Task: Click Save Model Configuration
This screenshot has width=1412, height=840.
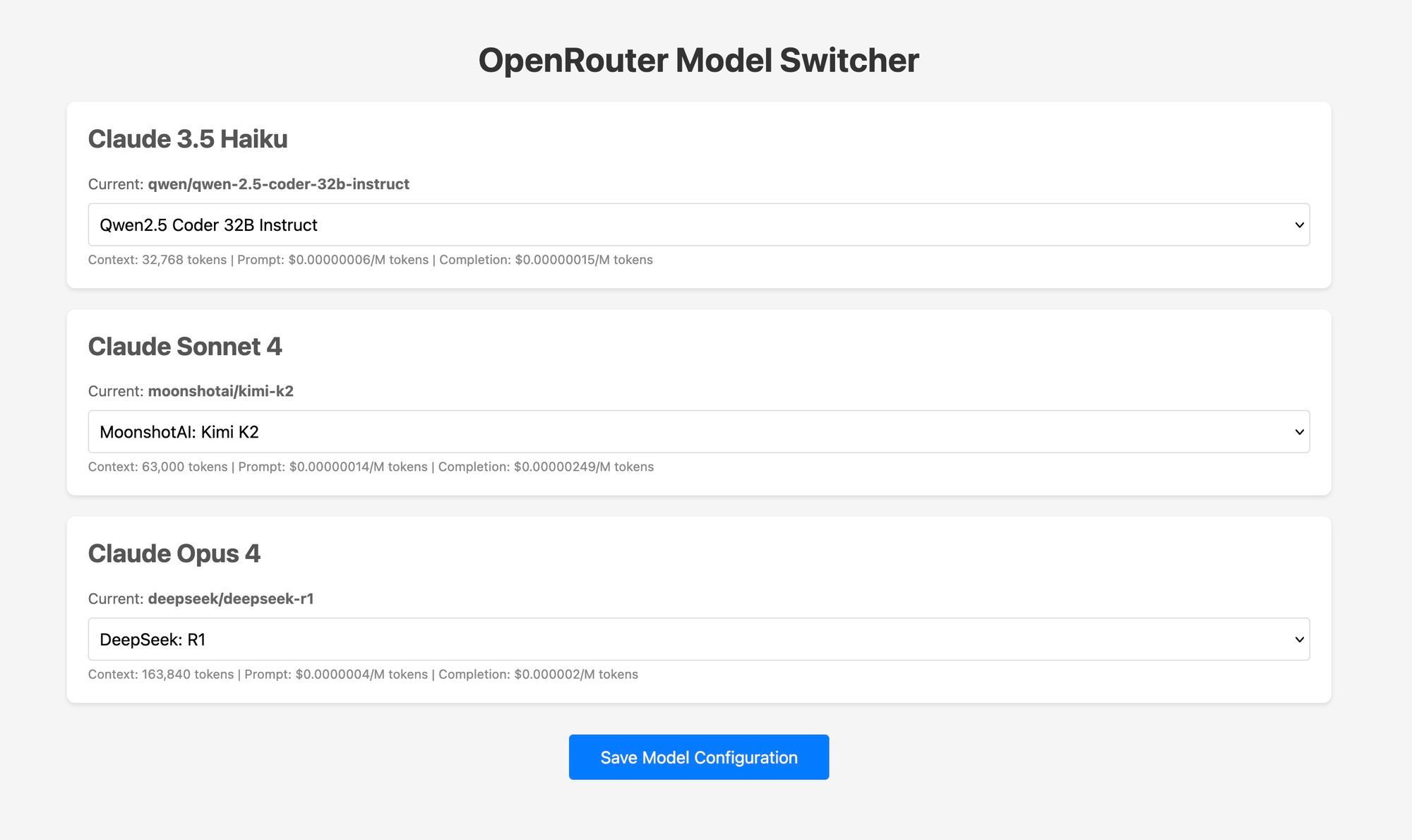Action: coord(698,757)
